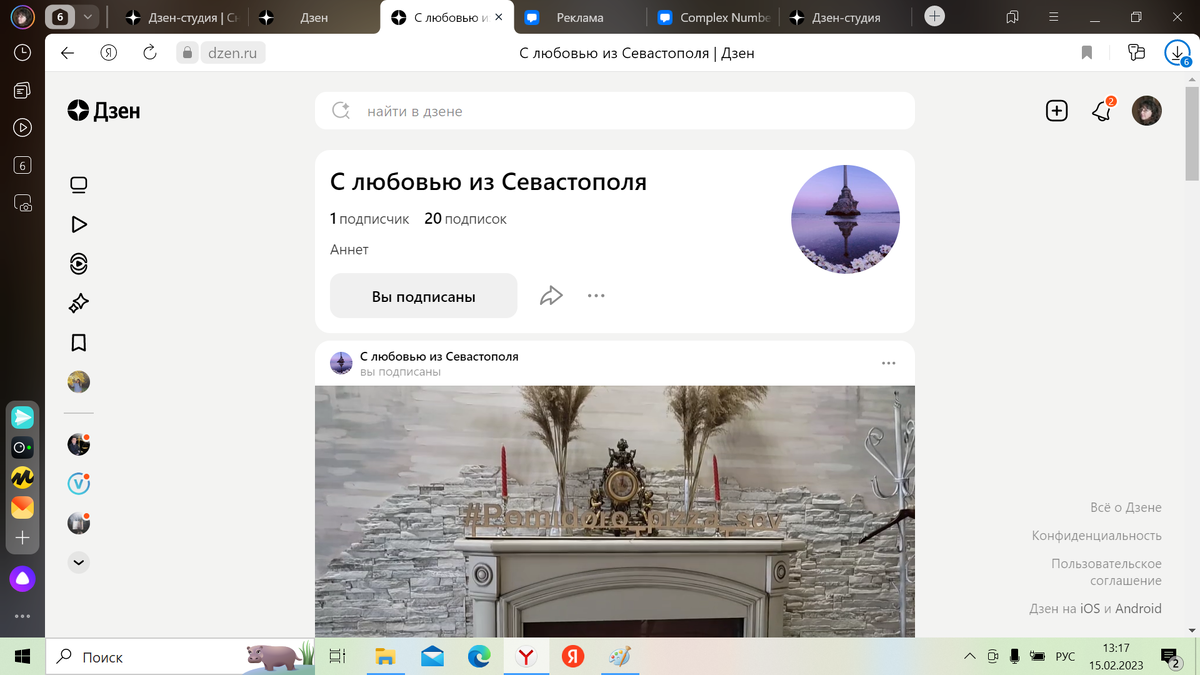Expand more subscriptions with chevron in sidebar
Screen dimensions: 1200x675
(x=77, y=562)
